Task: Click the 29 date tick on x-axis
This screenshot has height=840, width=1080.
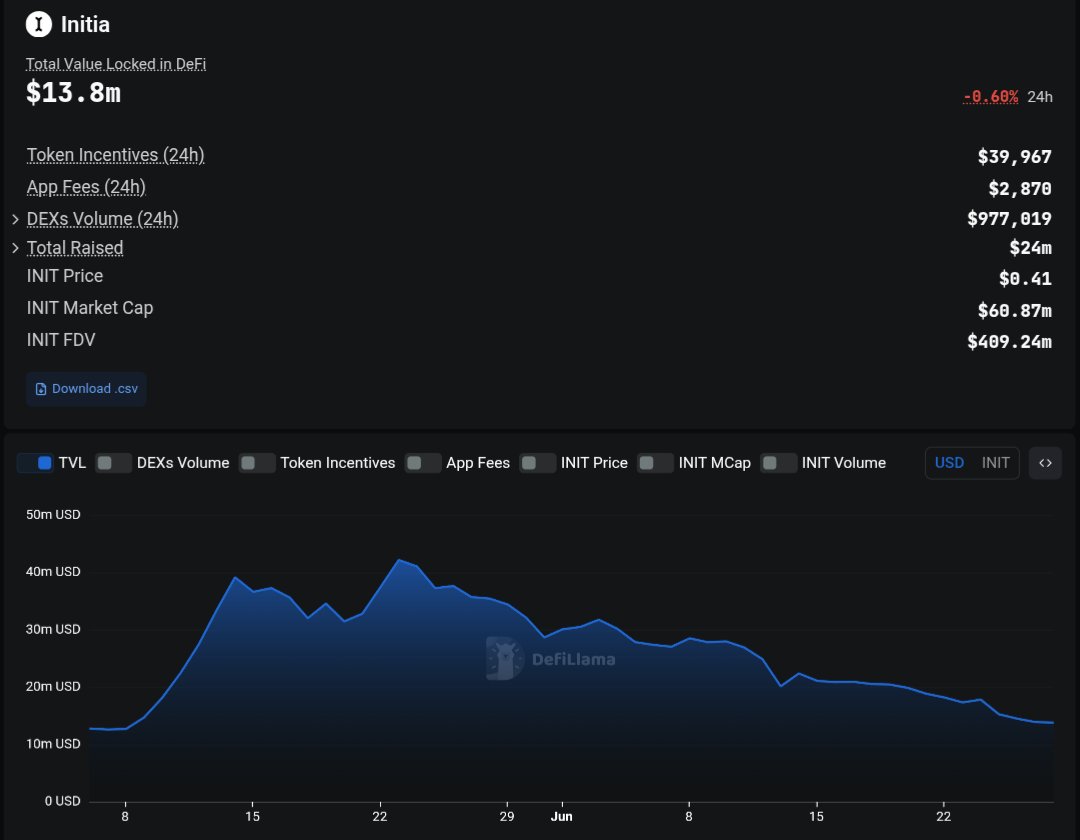Action: pos(507,817)
